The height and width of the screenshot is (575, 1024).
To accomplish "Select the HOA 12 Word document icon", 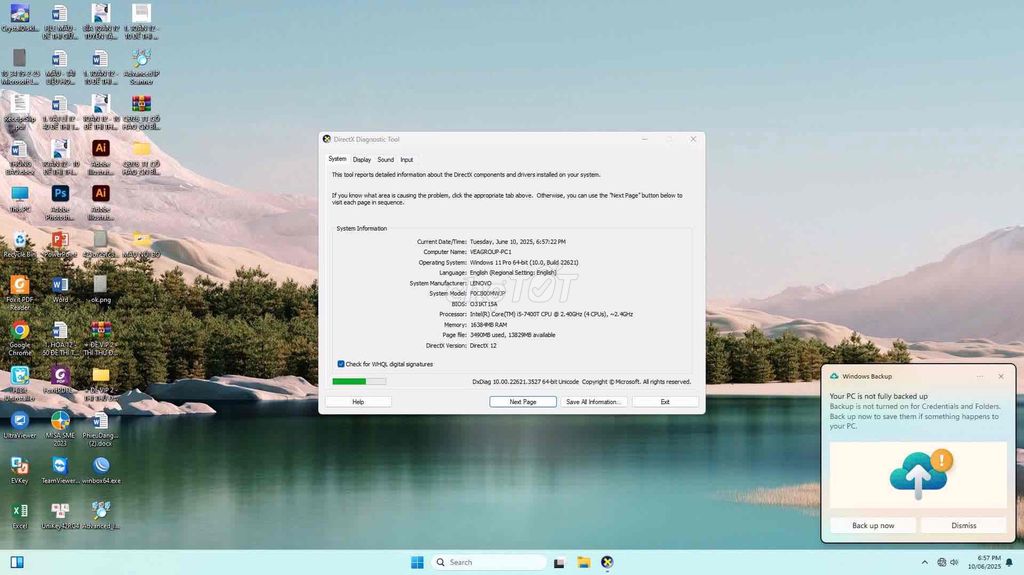I will coord(60,338).
